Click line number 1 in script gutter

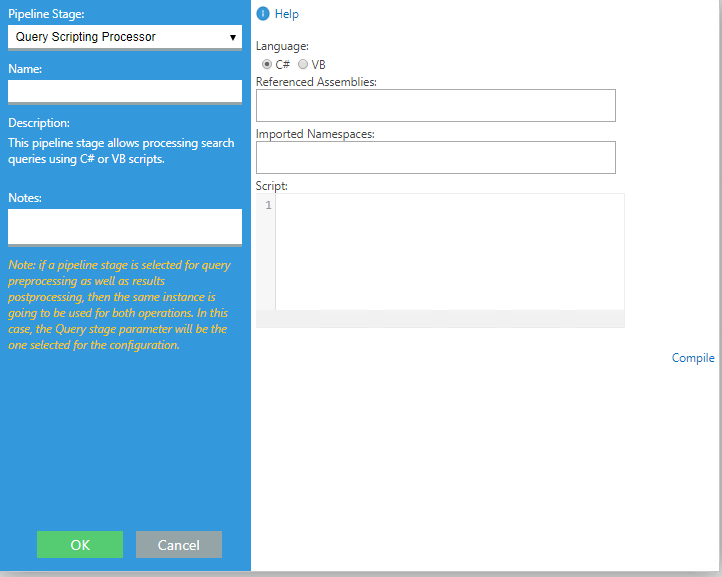point(267,206)
